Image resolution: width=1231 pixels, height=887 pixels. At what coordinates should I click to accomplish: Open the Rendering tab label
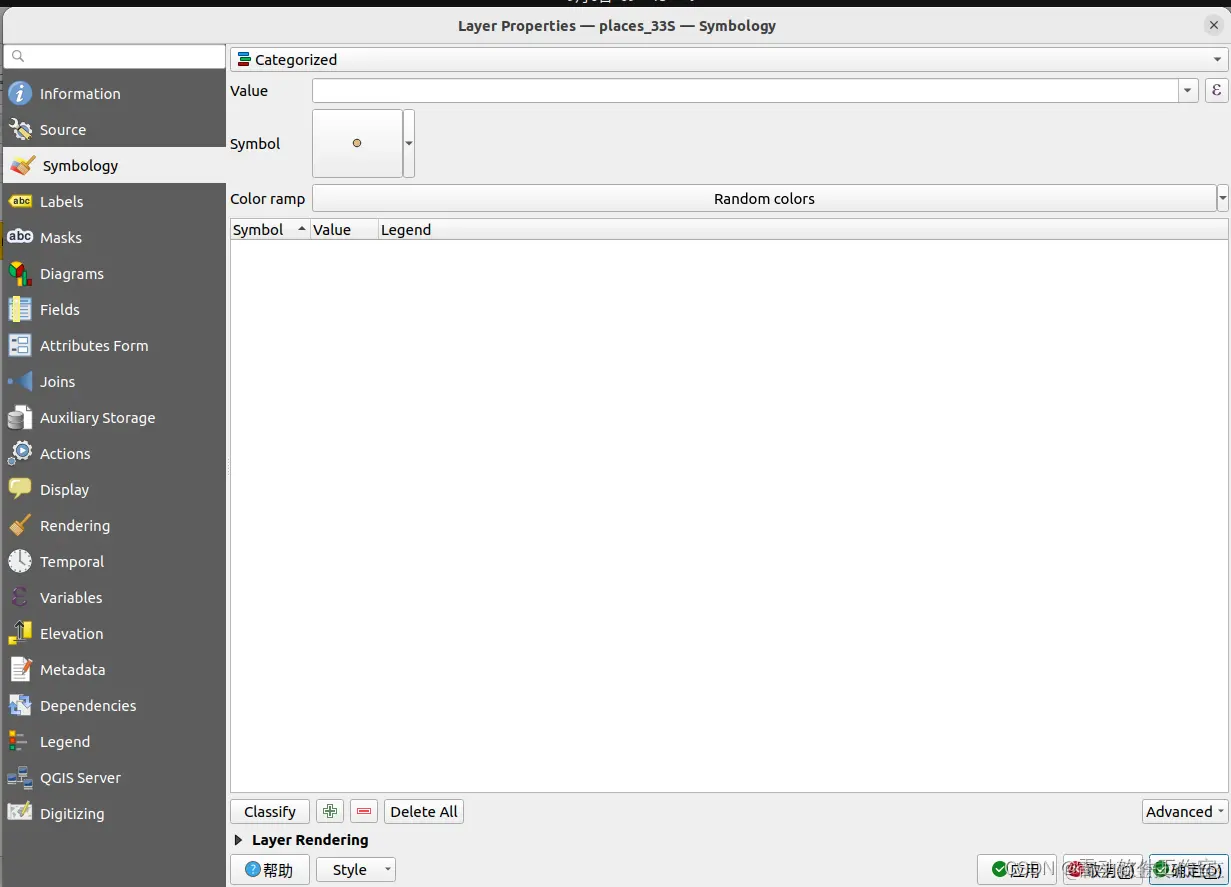pyautogui.click(x=75, y=526)
